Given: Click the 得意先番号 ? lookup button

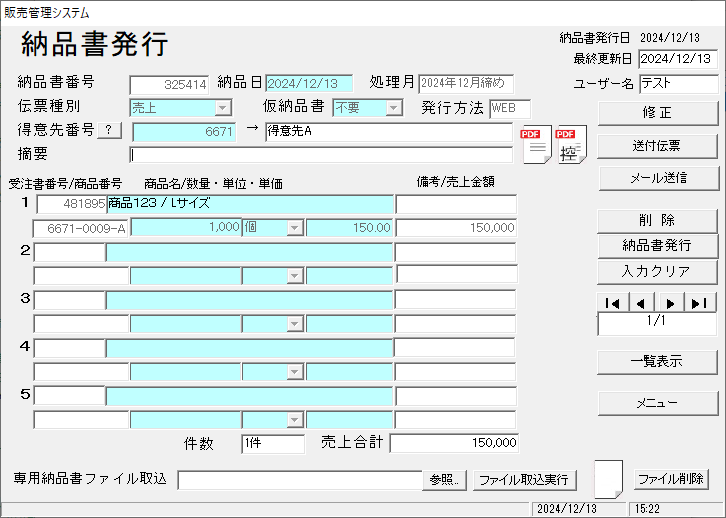Looking at the screenshot, I should coord(109,131).
